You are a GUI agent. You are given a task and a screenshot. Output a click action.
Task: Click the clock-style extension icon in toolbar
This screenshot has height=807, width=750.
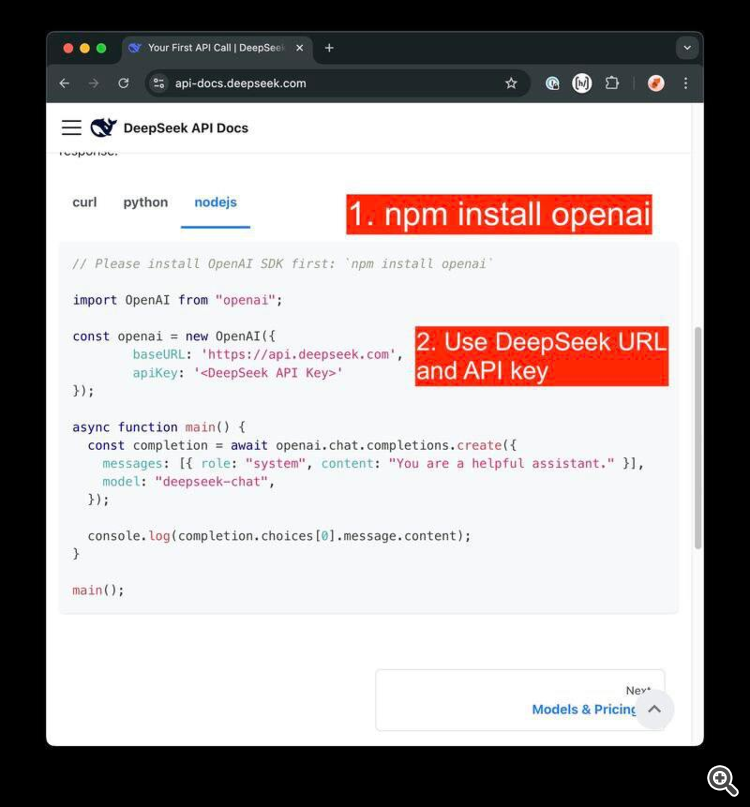(552, 83)
